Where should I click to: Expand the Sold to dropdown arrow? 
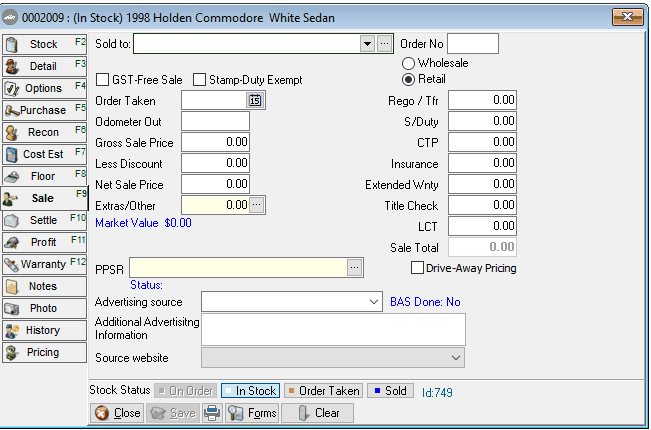pyautogui.click(x=367, y=44)
